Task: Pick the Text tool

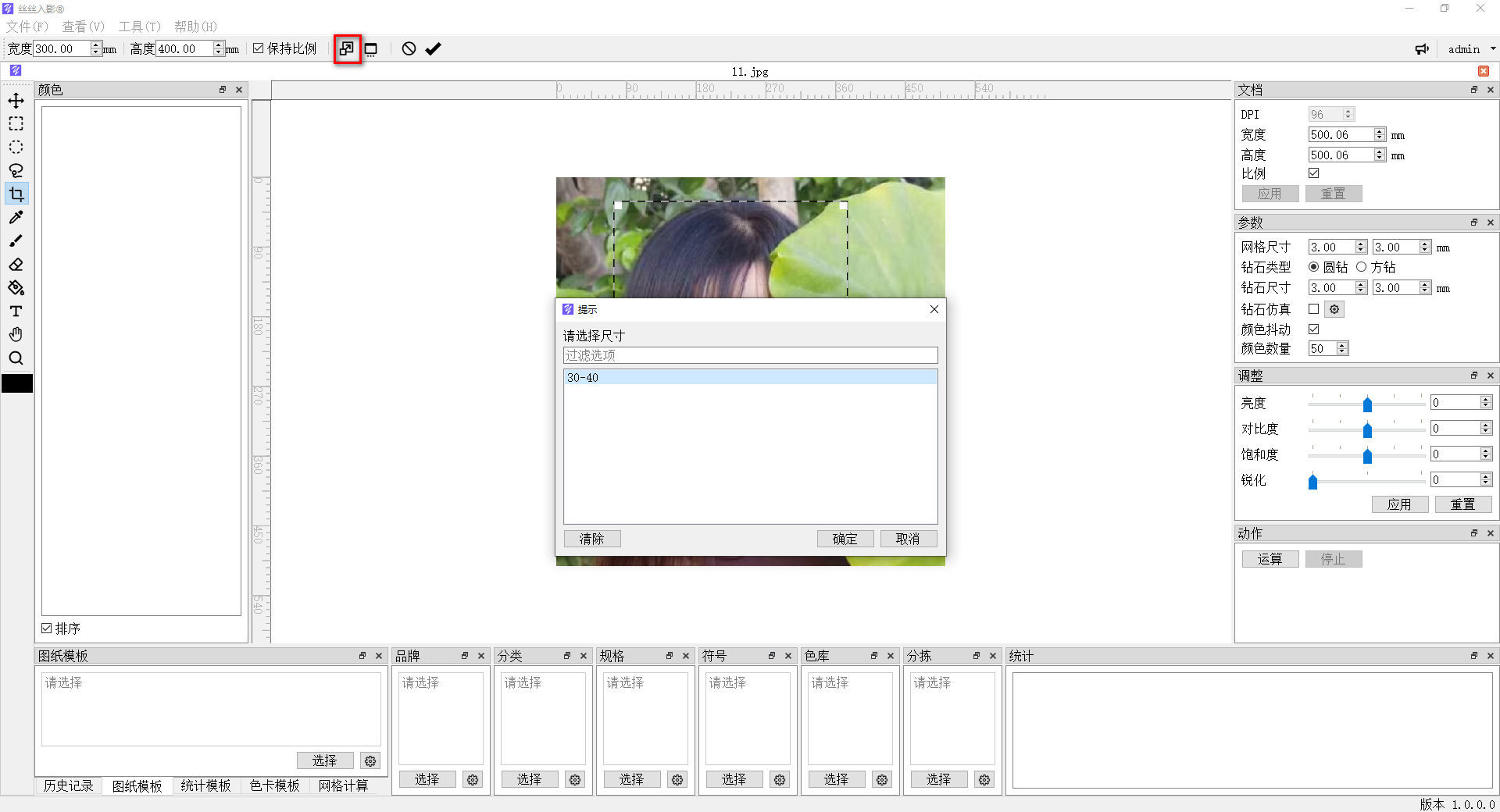Action: [x=16, y=312]
